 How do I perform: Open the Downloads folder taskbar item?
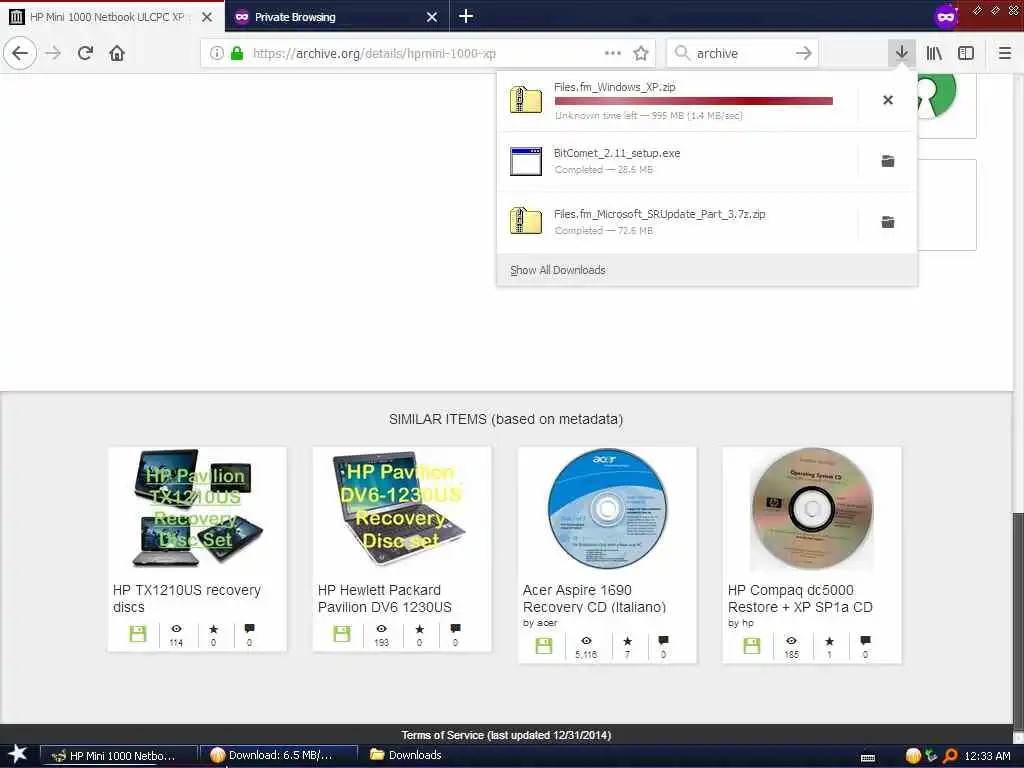pyautogui.click(x=406, y=755)
